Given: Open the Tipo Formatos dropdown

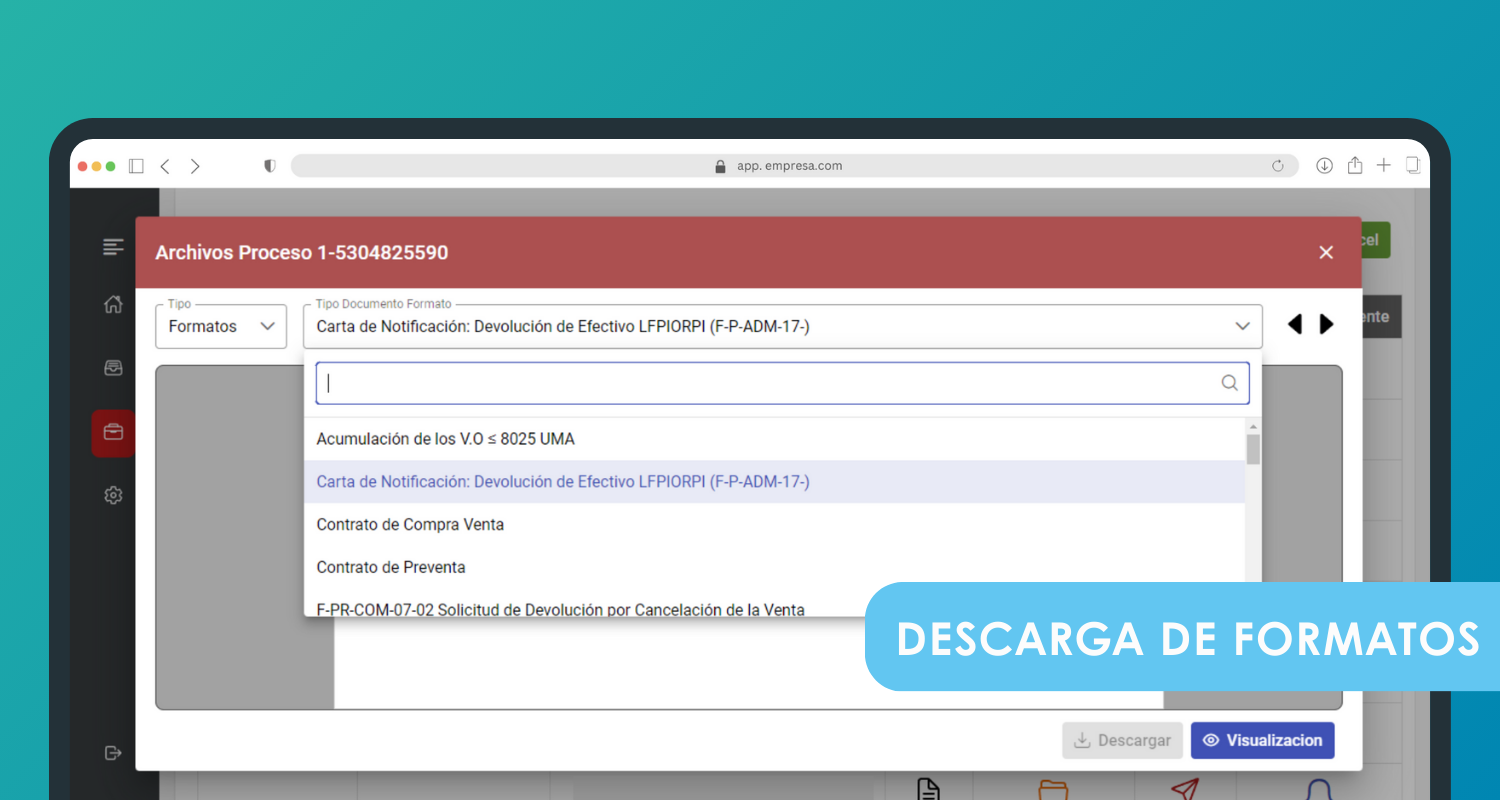Looking at the screenshot, I should click(221, 327).
